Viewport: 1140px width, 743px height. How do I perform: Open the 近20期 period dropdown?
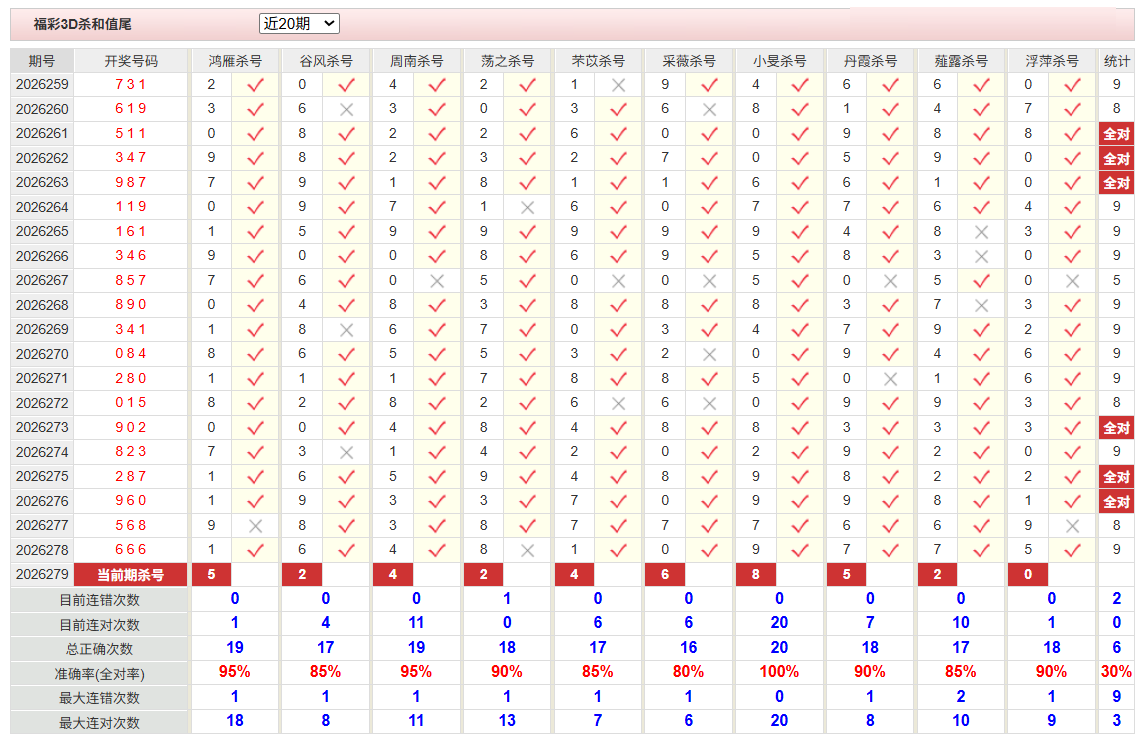pos(299,24)
